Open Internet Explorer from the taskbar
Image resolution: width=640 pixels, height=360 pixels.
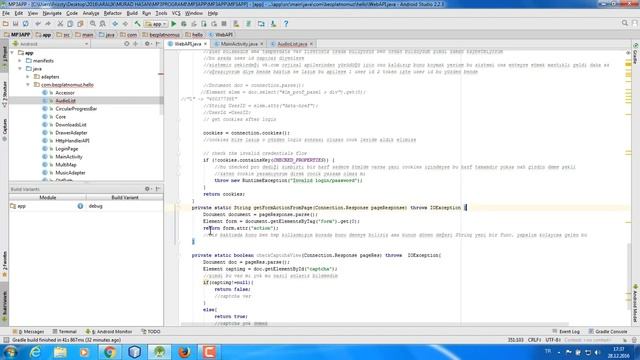point(36,352)
